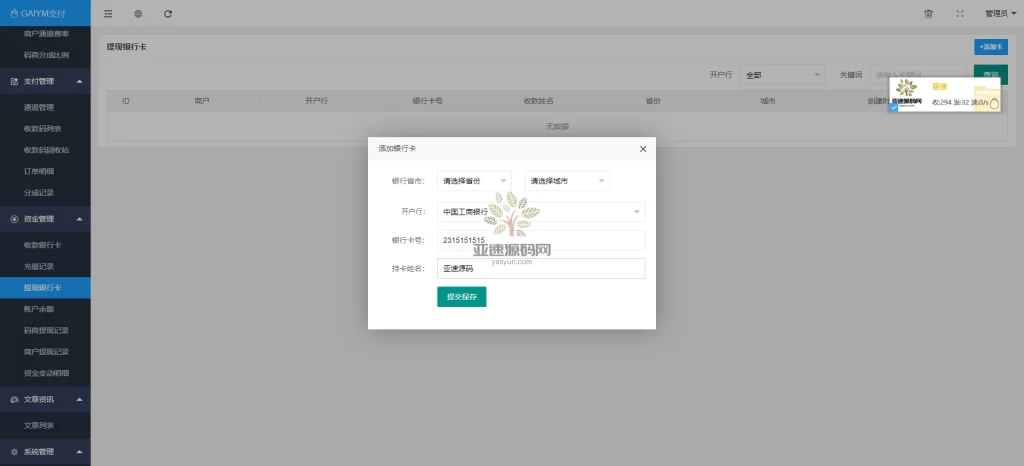The image size is (1024, 466).
Task: Open the 请选择省份 province dropdown
Action: (x=474, y=181)
